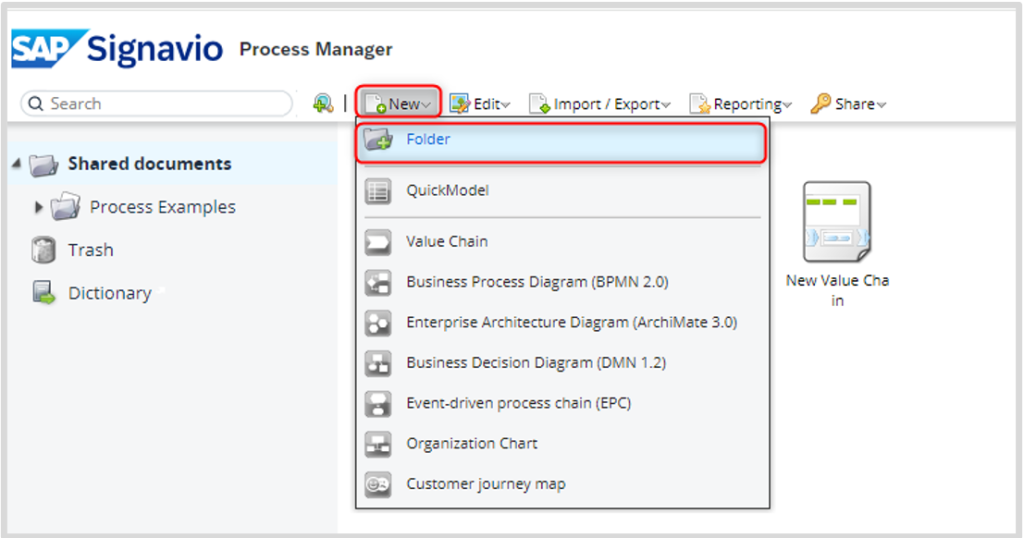The height and width of the screenshot is (538, 1024).
Task: Click the Process Examples folder icon
Action: tap(66, 206)
